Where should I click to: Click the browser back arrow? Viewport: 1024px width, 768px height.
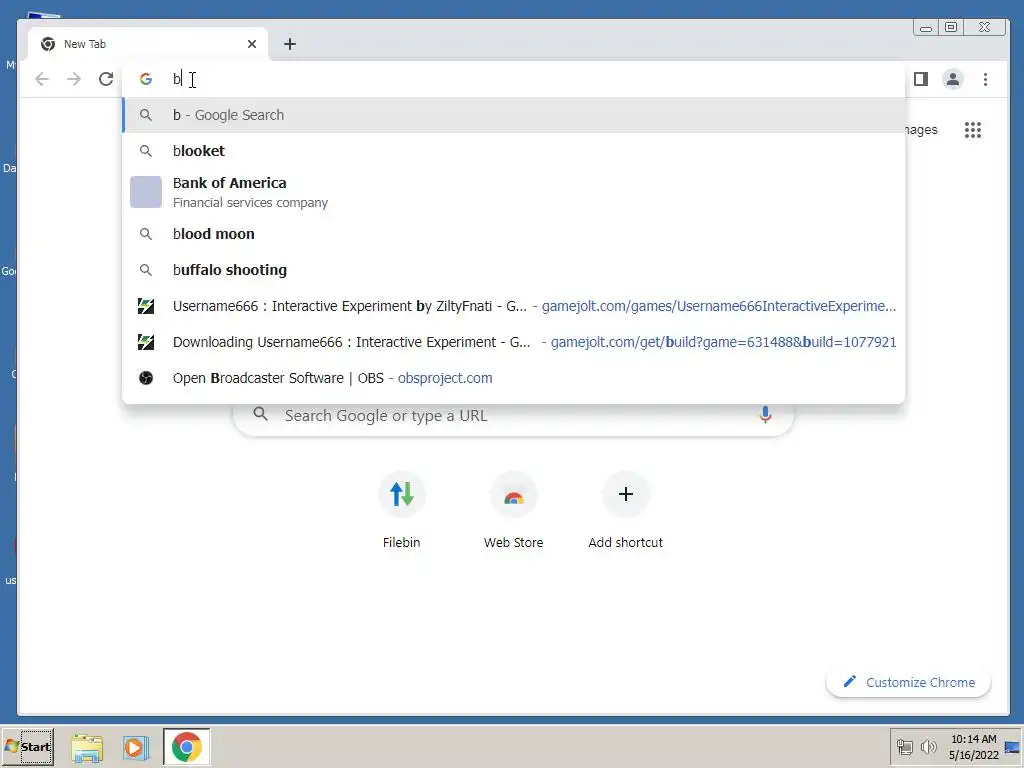(x=42, y=79)
